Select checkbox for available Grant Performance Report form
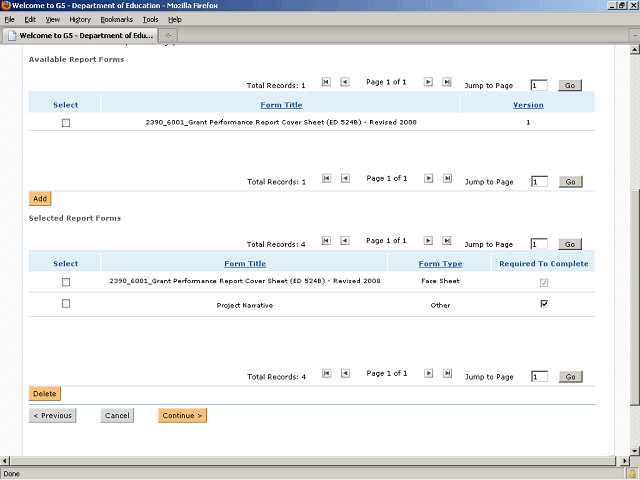Screen dimensions: 640x480 [66, 123]
